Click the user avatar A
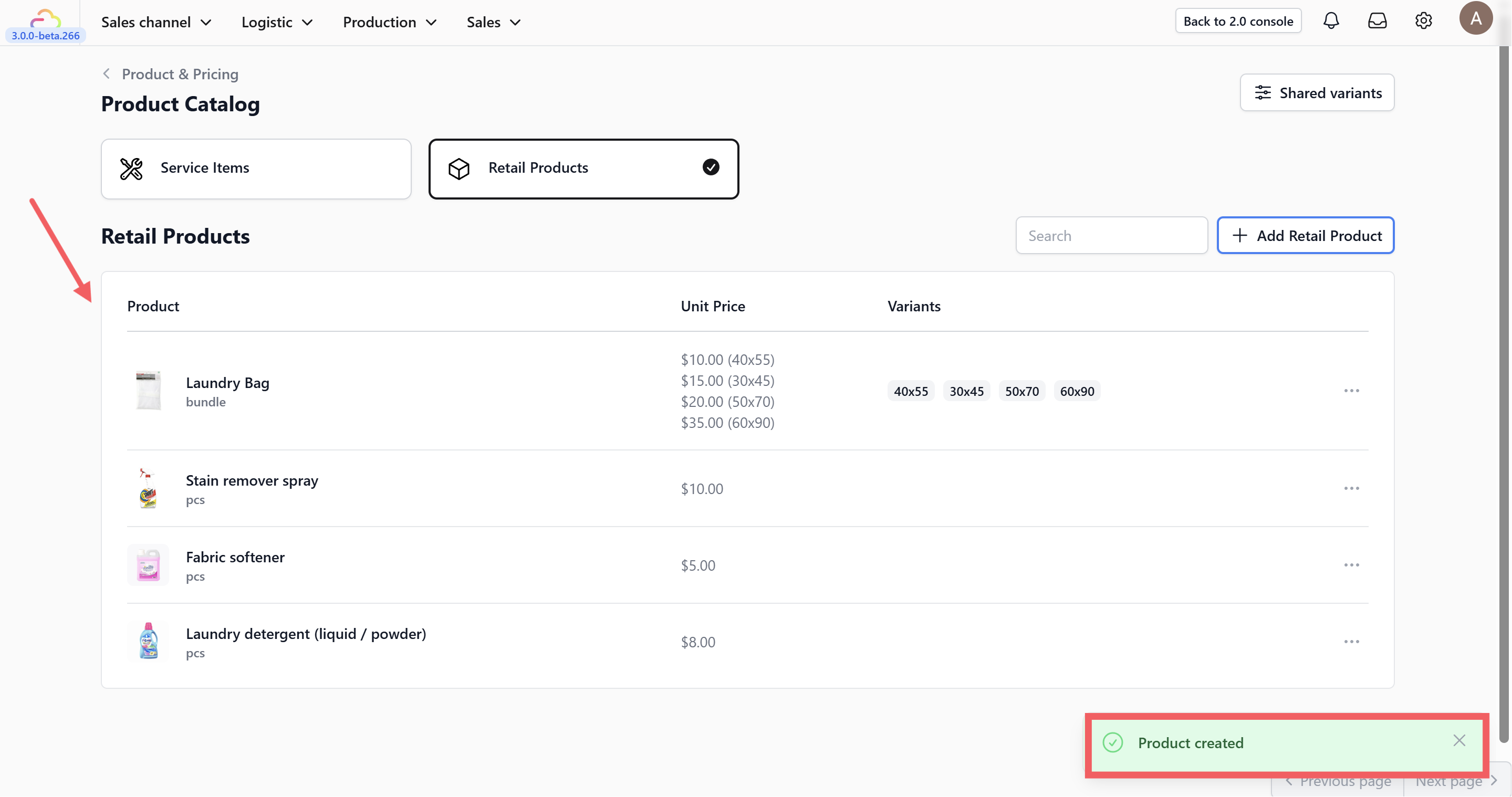Viewport: 1512px width, 797px height. [x=1475, y=19]
